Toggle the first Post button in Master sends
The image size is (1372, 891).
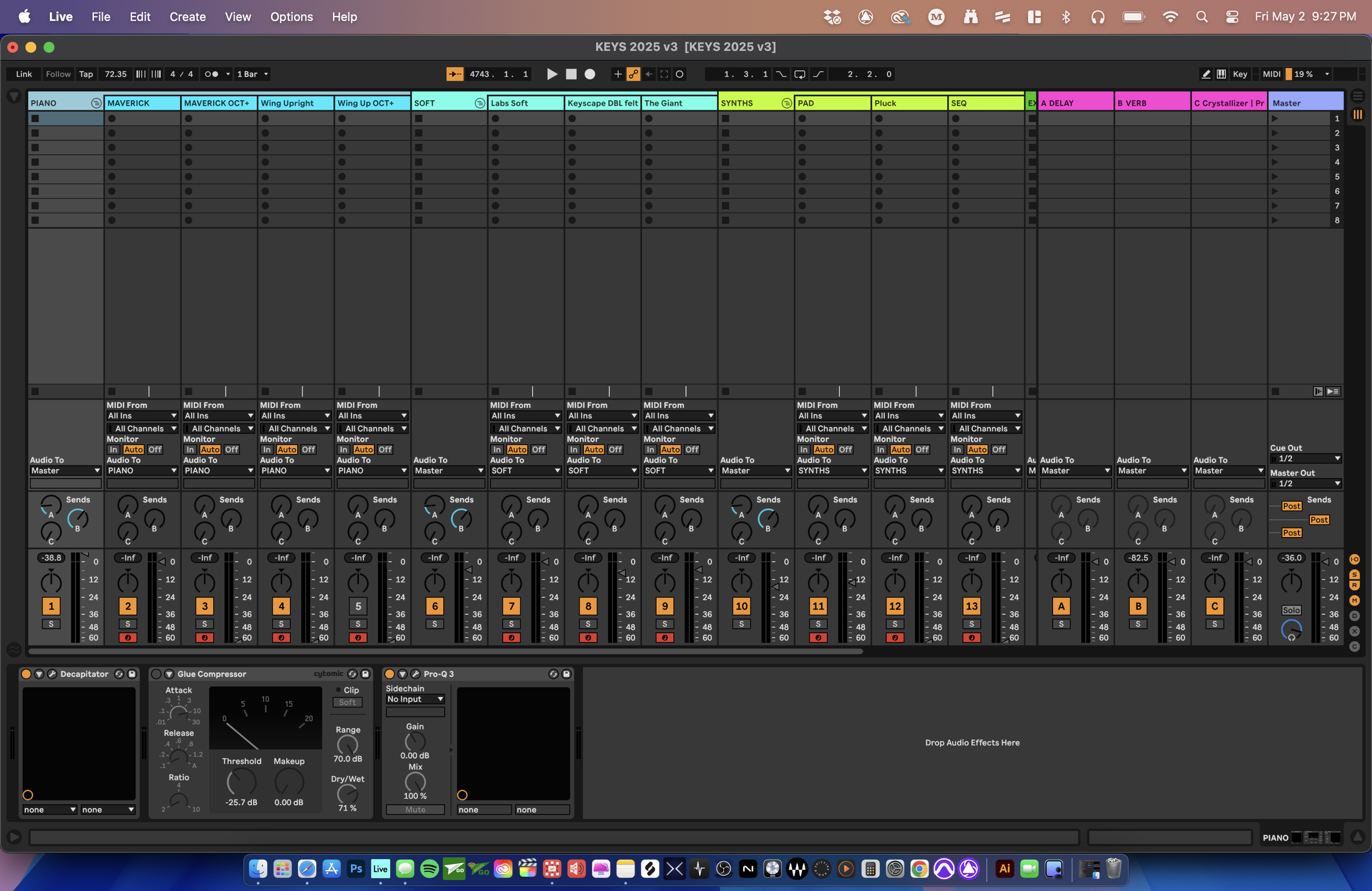(1291, 506)
